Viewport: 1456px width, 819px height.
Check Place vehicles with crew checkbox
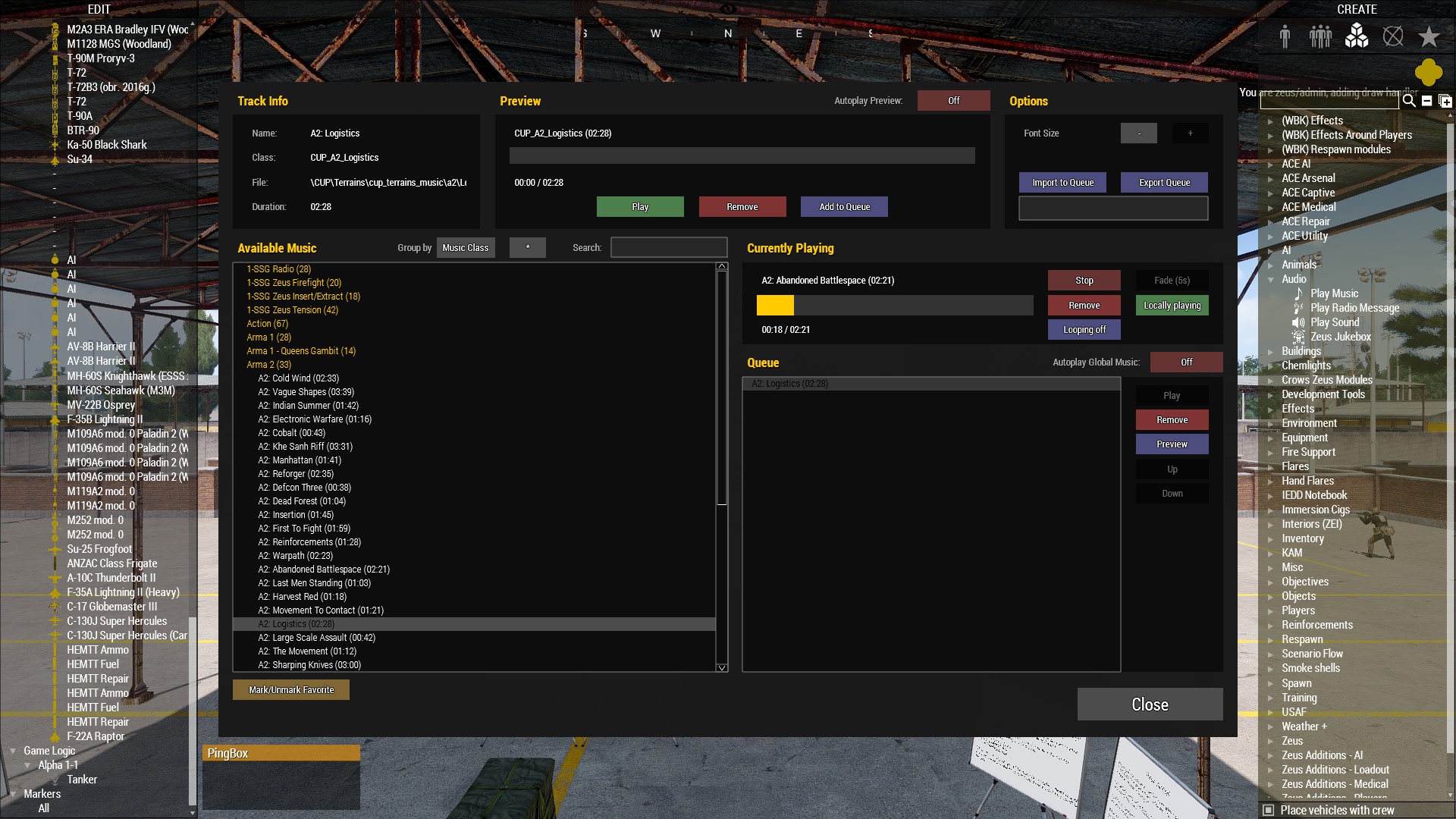[x=1268, y=810]
